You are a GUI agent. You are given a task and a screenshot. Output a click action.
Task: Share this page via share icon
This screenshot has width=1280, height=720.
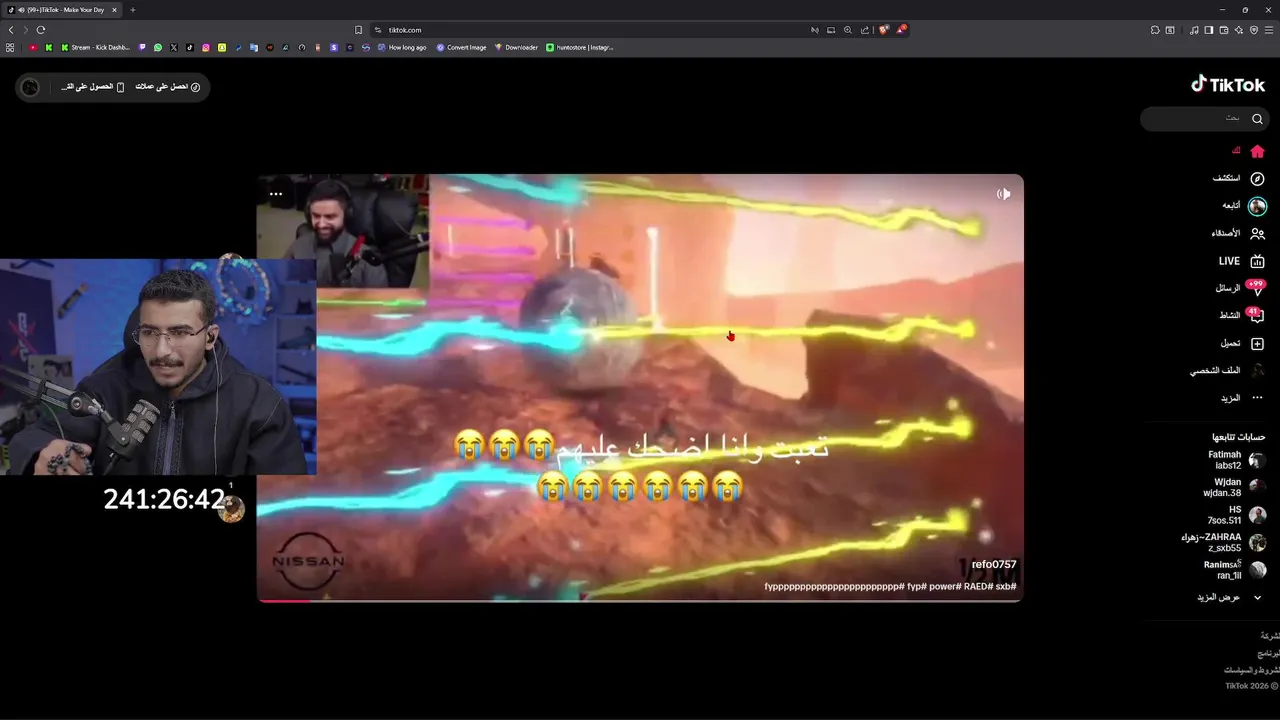(865, 30)
